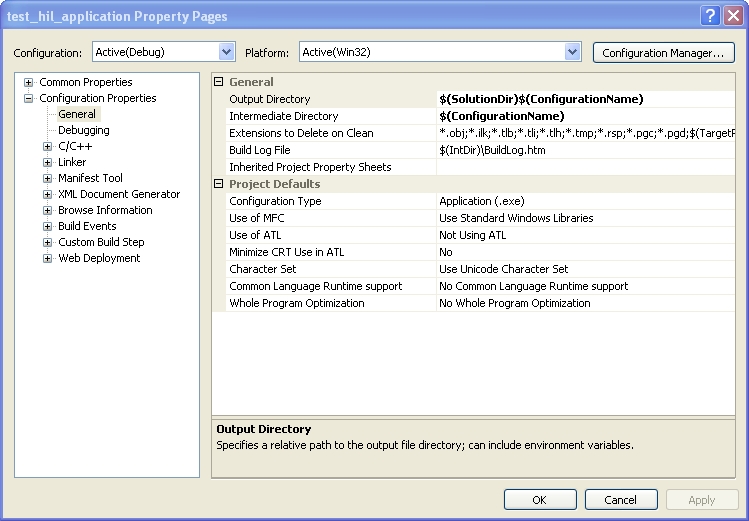Select the XML Document Generator label
The height and width of the screenshot is (521, 749).
pyautogui.click(x=119, y=194)
